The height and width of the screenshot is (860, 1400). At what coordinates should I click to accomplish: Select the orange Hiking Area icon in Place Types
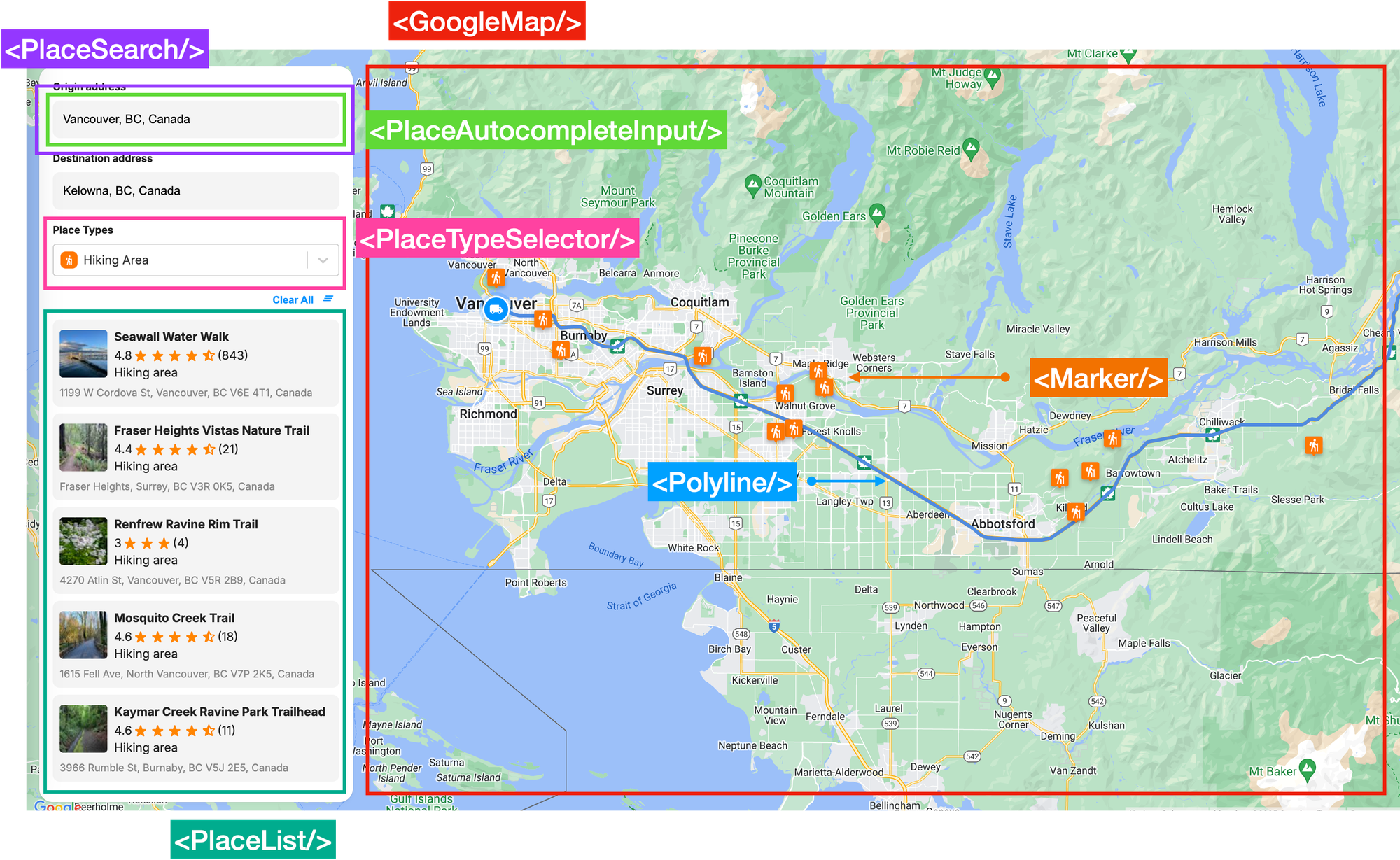click(x=70, y=260)
